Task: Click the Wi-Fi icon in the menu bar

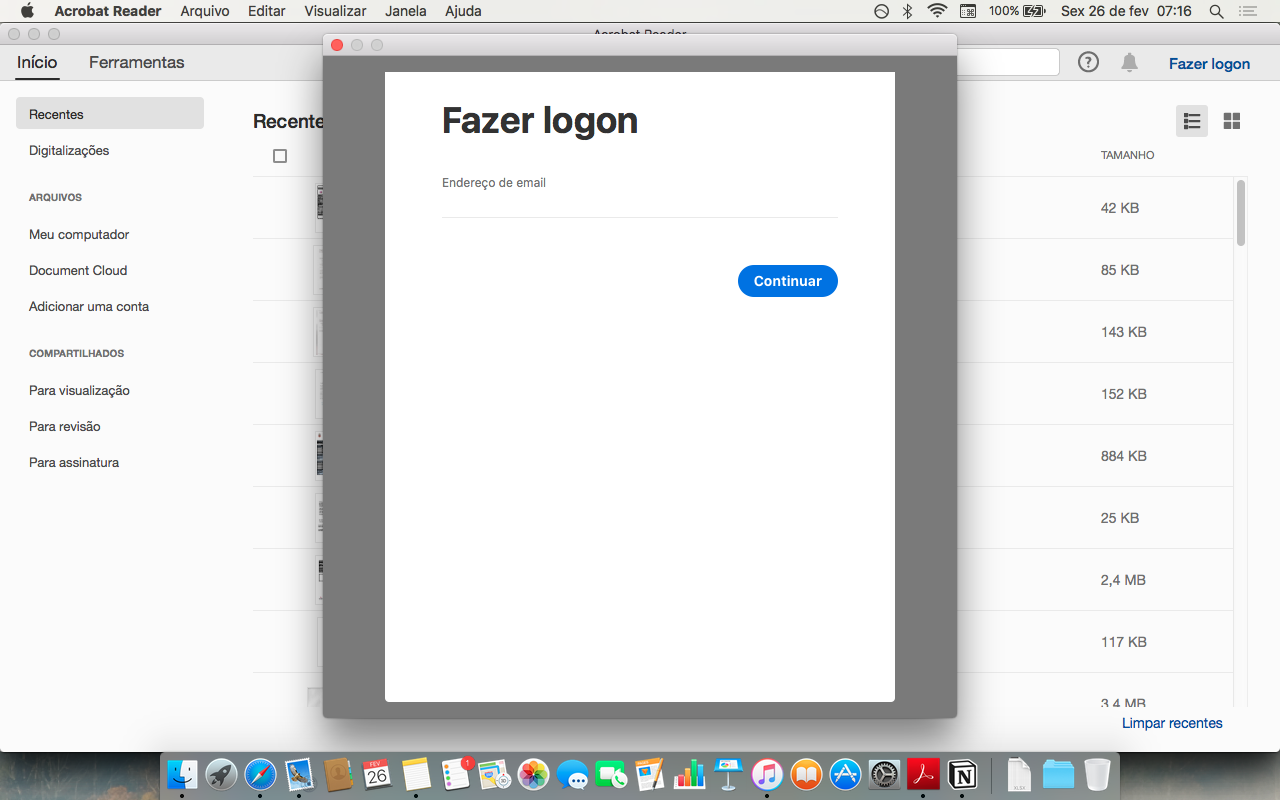Action: (937, 11)
